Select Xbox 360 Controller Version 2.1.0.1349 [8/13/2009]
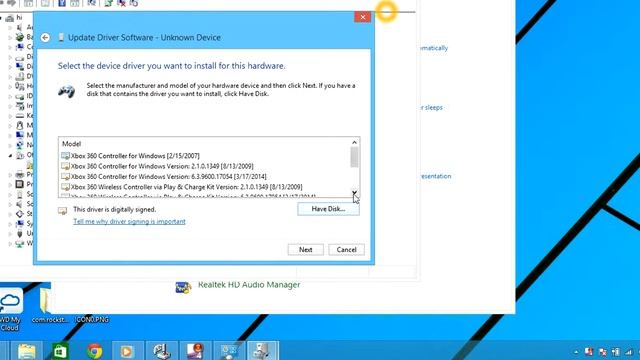This screenshot has height=360, width=640. click(x=158, y=166)
